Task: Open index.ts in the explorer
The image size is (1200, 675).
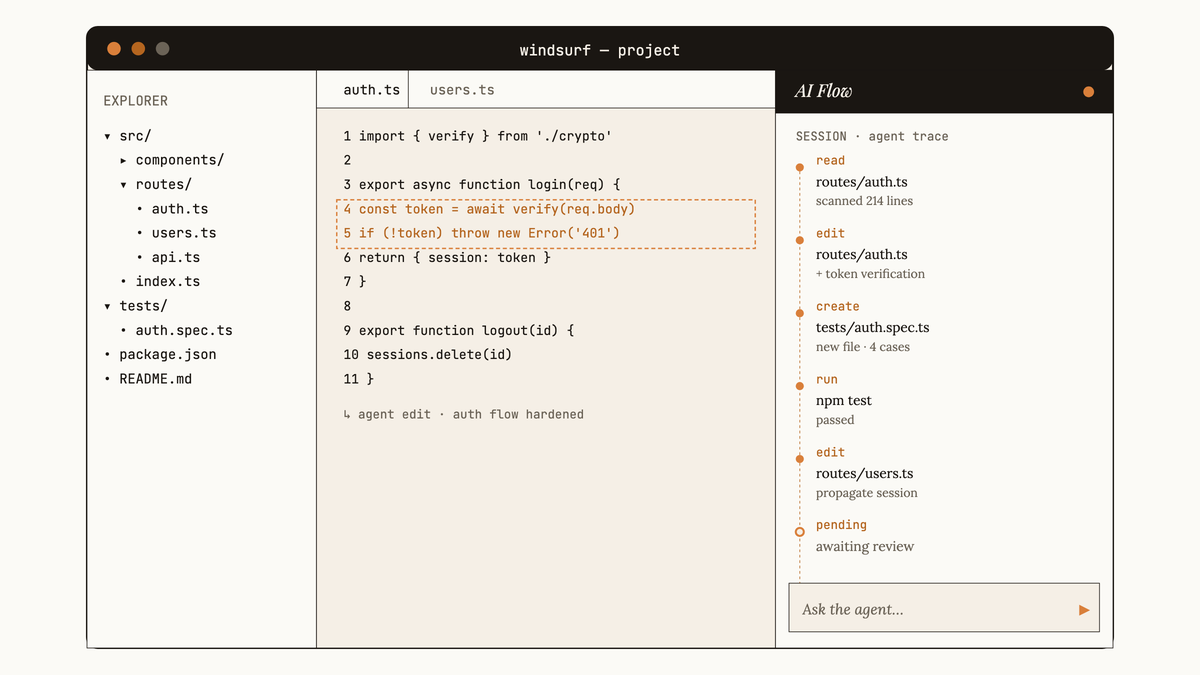Action: tap(168, 281)
